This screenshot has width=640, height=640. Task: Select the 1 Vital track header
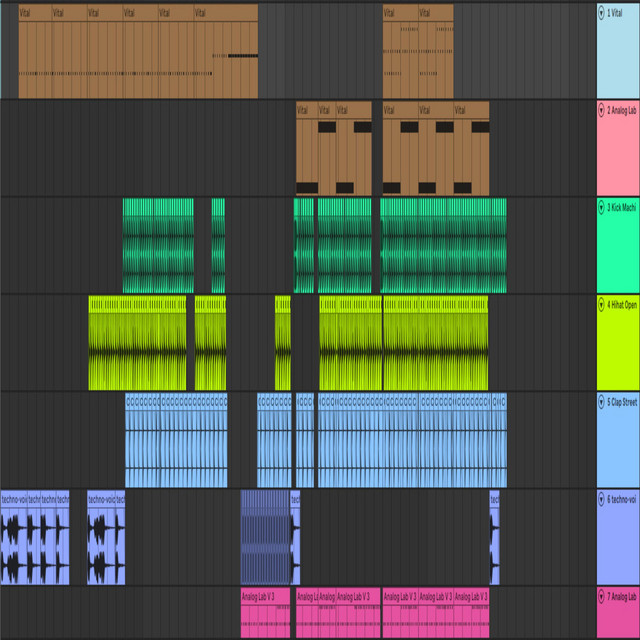[x=618, y=51]
